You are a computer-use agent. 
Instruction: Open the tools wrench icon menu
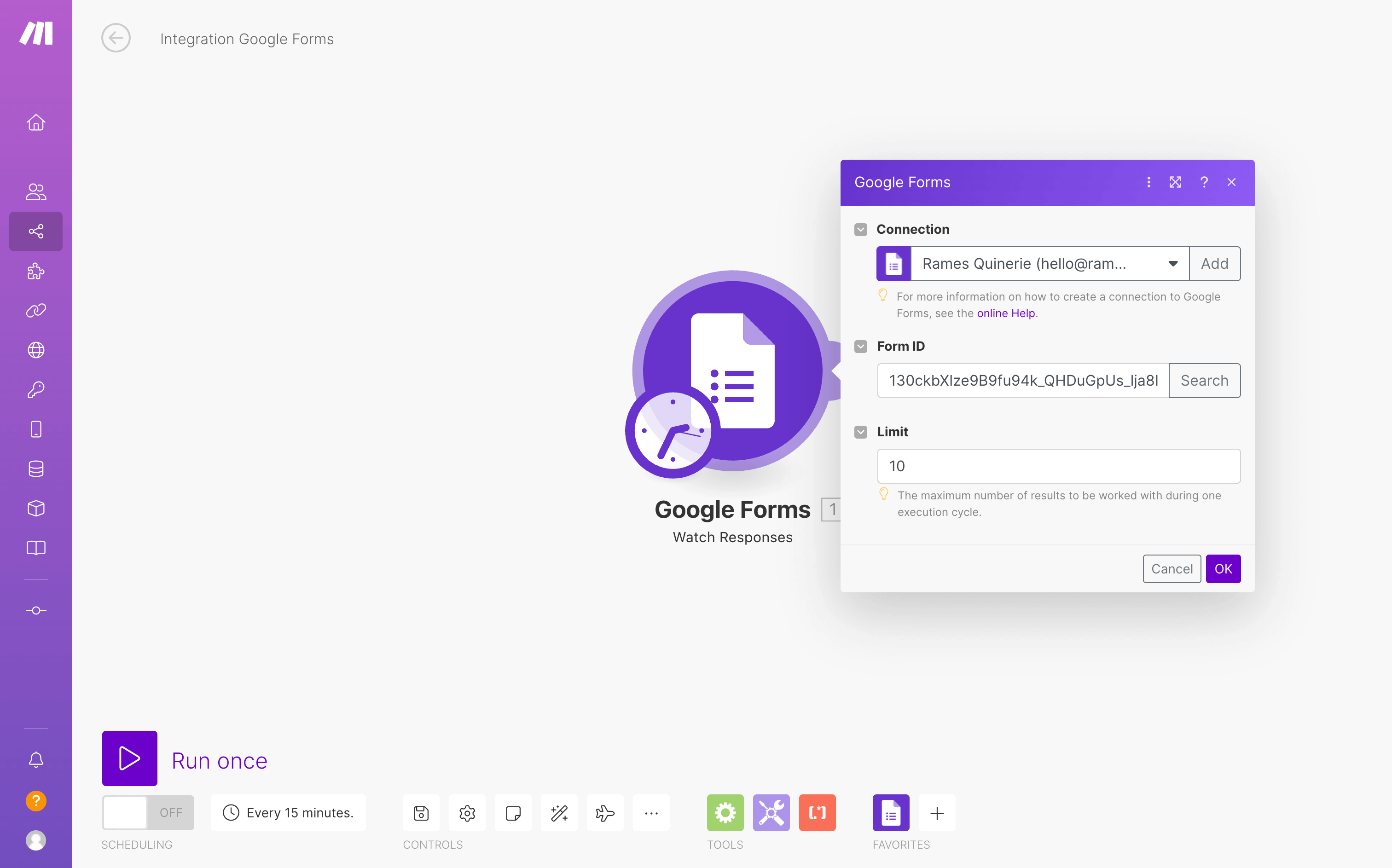point(770,812)
